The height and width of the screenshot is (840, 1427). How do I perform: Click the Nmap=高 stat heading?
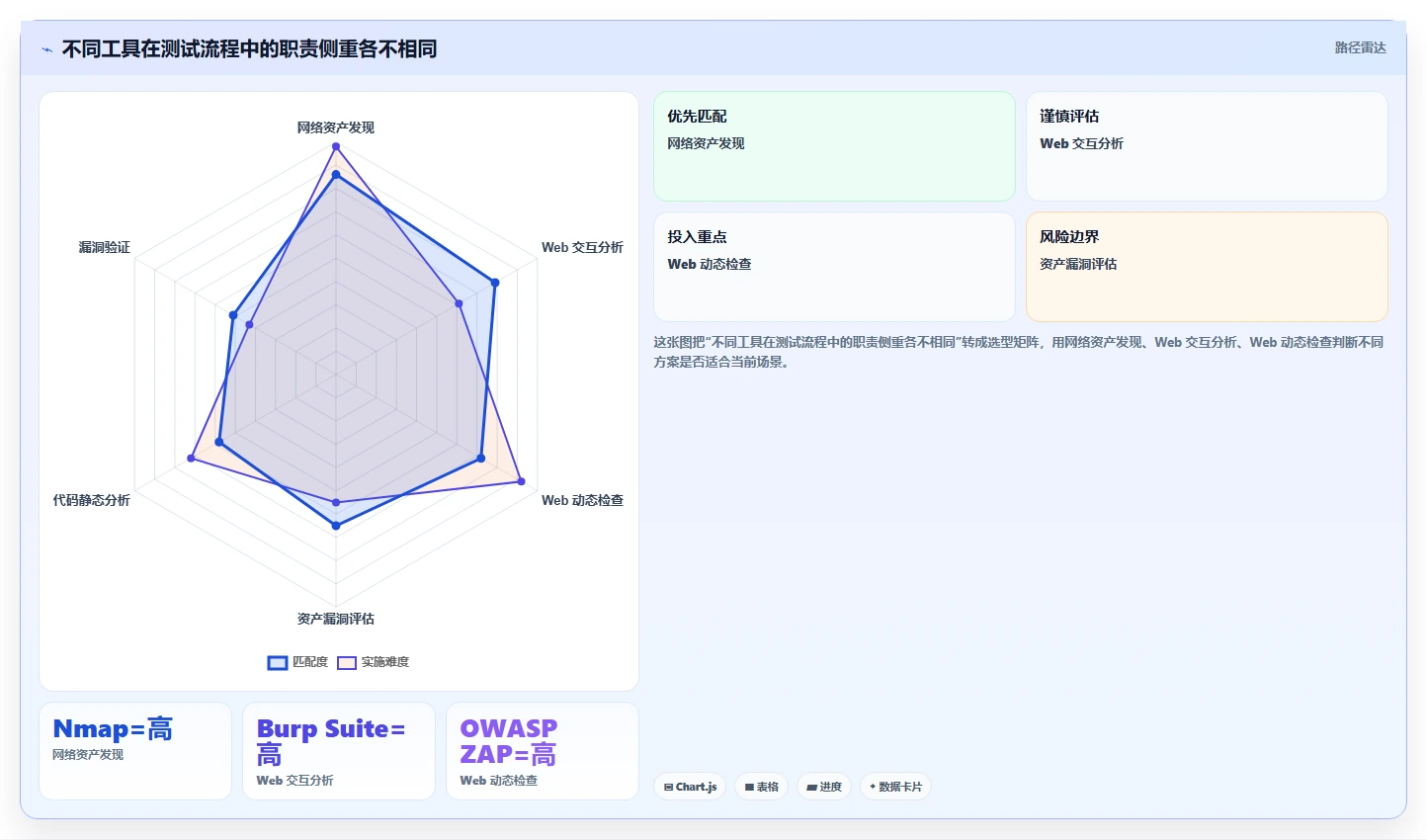[113, 729]
